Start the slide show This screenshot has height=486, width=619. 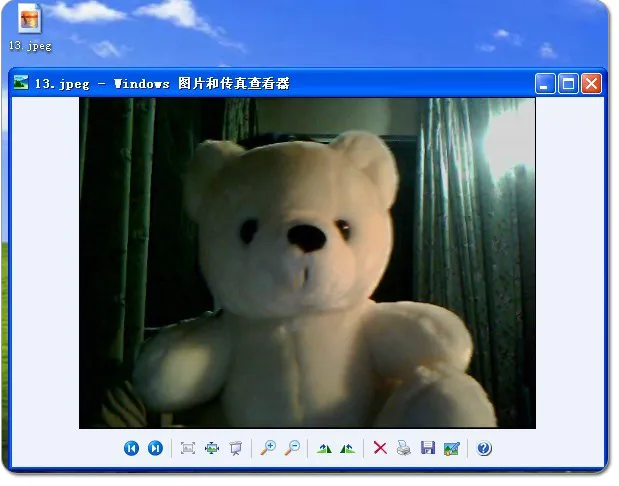pyautogui.click(x=236, y=448)
